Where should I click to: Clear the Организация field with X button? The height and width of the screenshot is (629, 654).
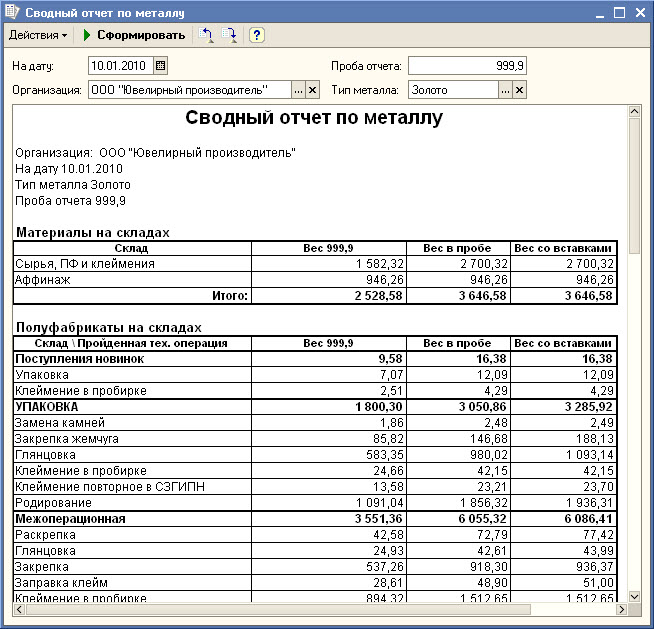click(x=312, y=90)
